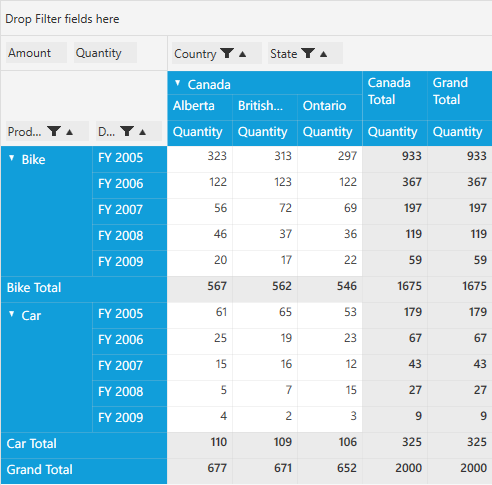The image size is (492, 485).
Task: Collapse the Car row group
Action: [x=12, y=314]
